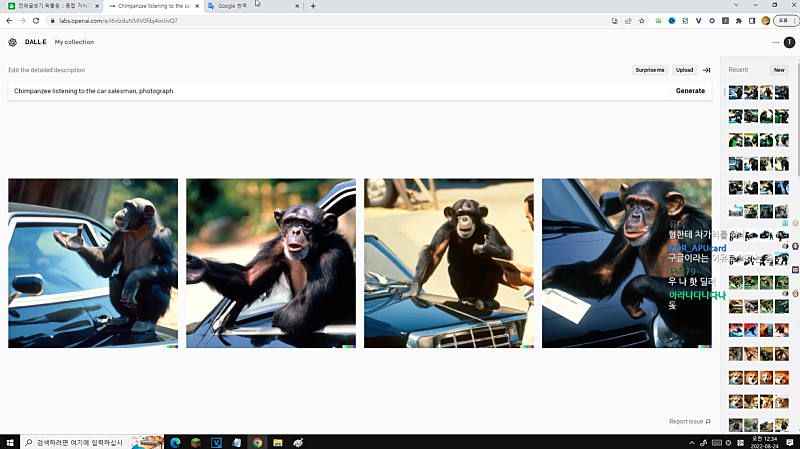Open the Windows Start menu
This screenshot has height=449, width=800.
click(10, 442)
